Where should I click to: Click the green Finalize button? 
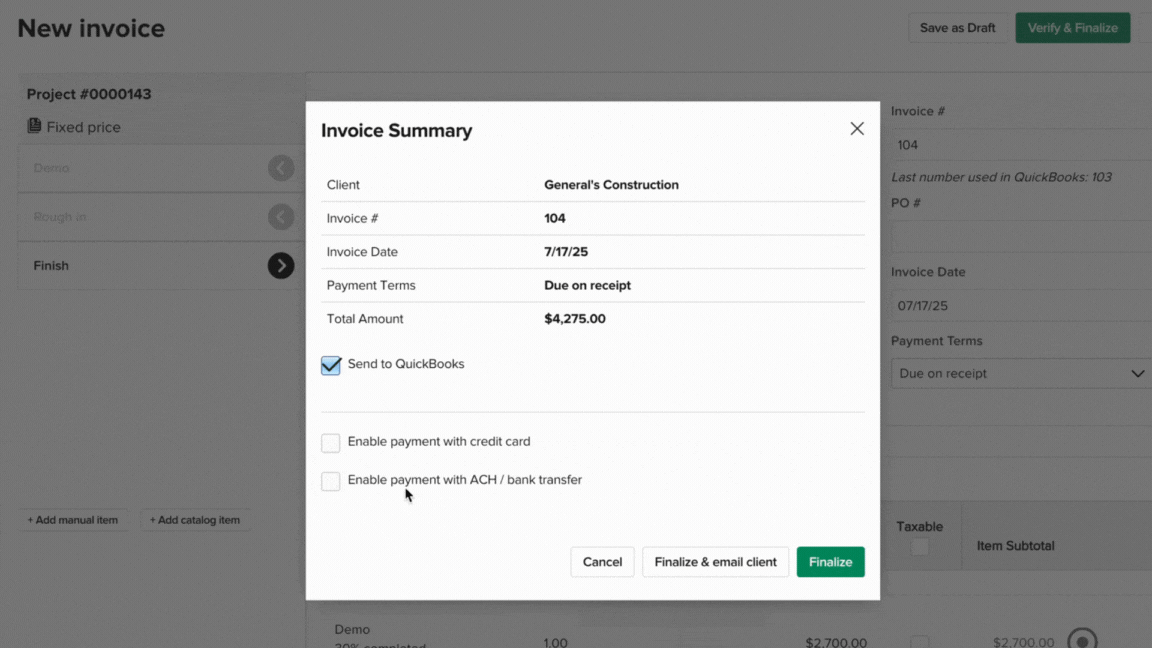pyautogui.click(x=830, y=561)
